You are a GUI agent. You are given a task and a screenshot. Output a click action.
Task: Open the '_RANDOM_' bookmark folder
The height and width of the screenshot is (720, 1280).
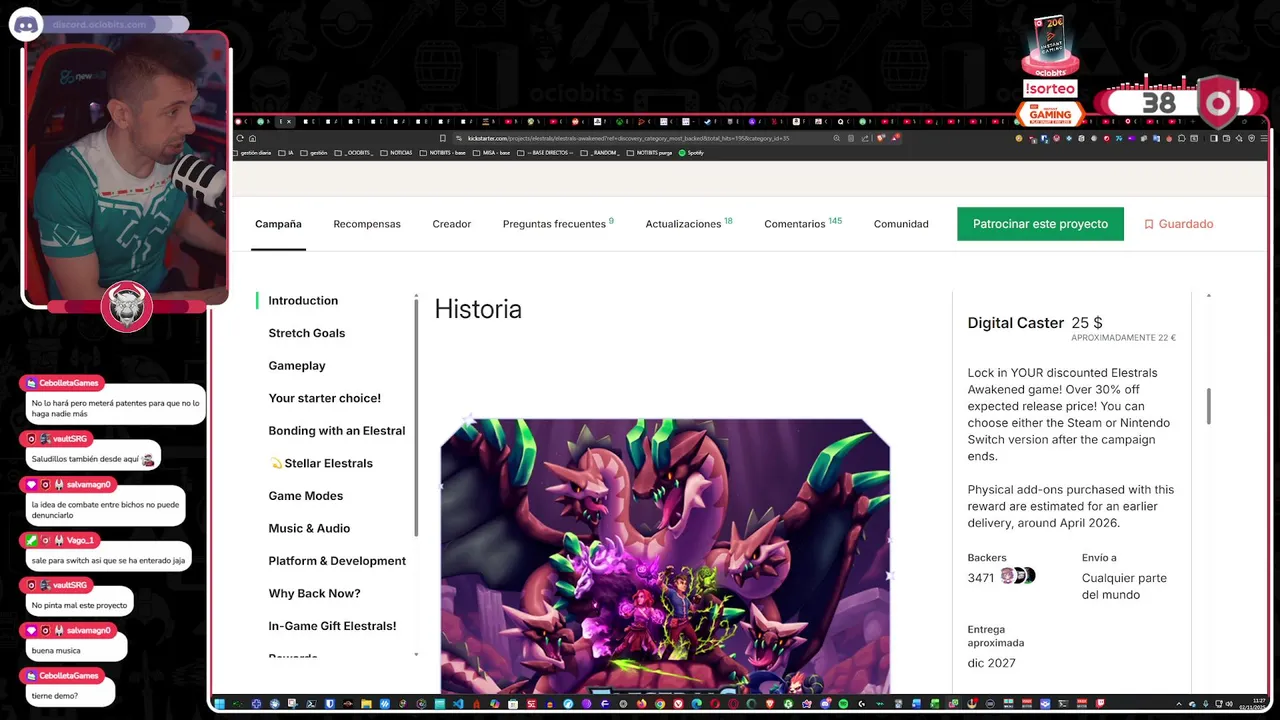coord(599,153)
